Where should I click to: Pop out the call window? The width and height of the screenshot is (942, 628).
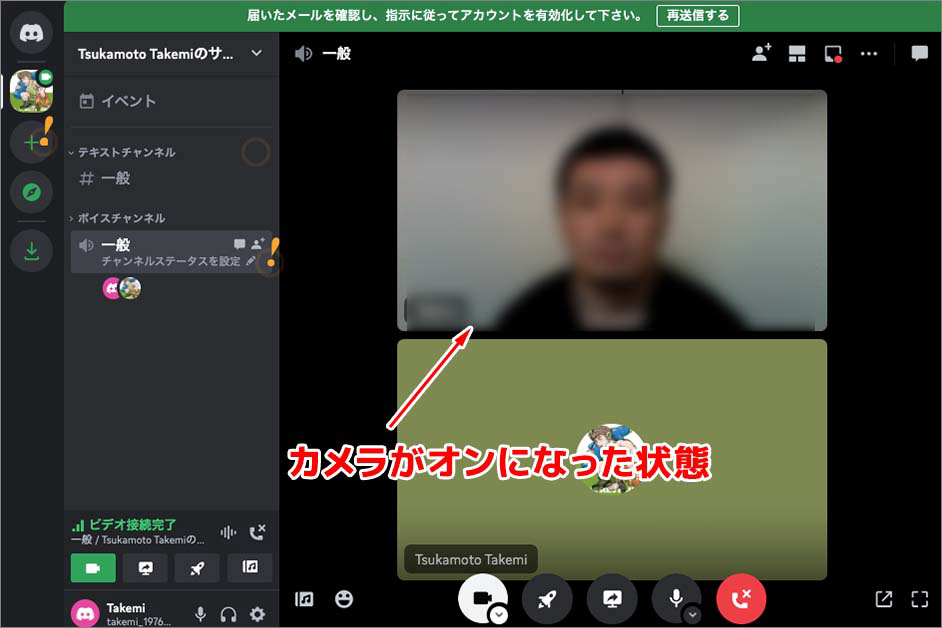(x=883, y=599)
